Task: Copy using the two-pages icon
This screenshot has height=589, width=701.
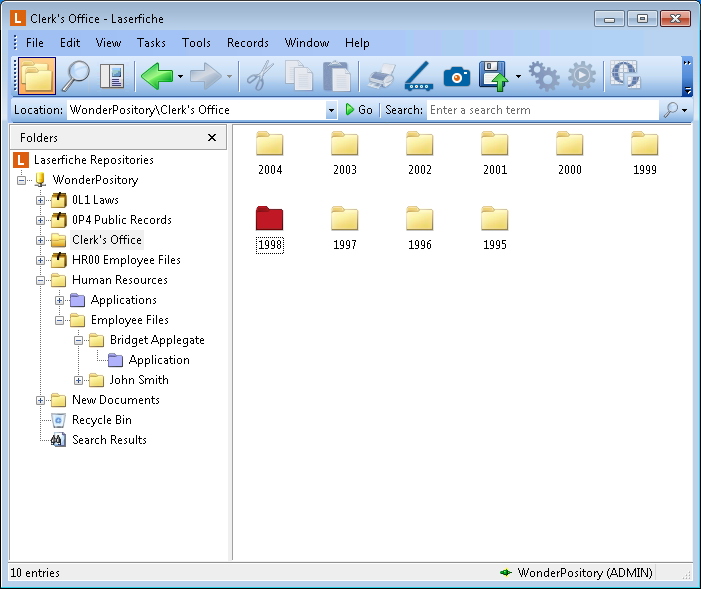Action: point(299,76)
